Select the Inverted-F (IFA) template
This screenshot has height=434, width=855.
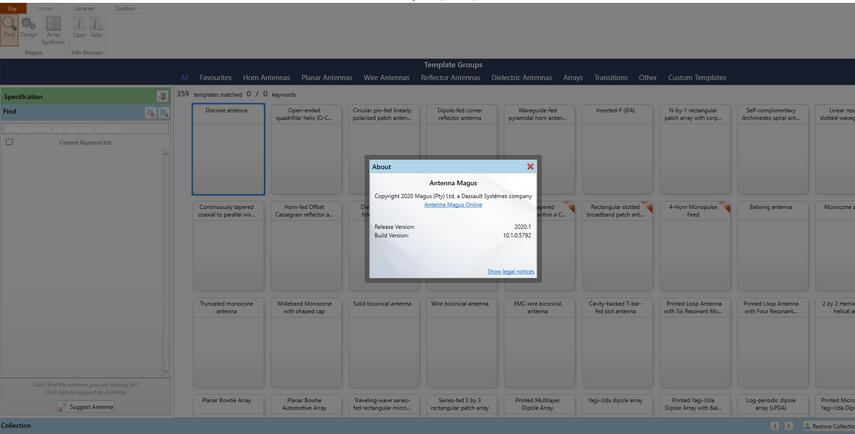(617, 149)
